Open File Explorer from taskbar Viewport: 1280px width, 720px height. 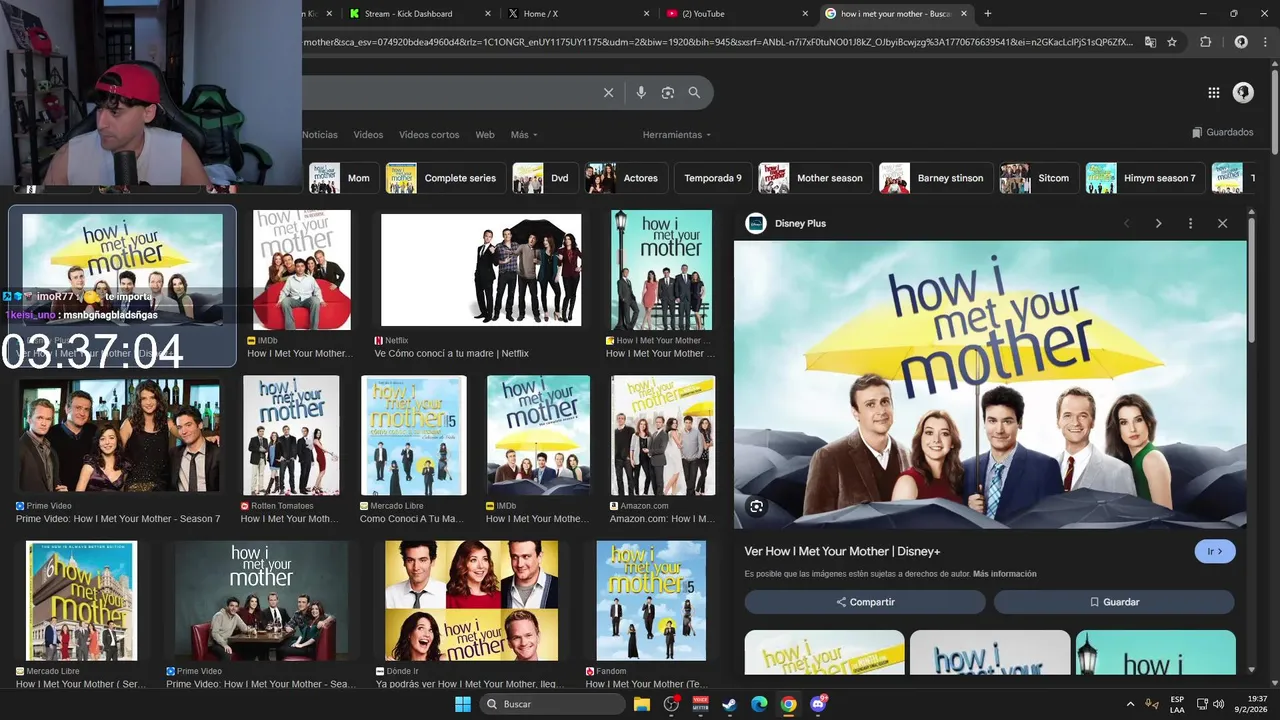pos(642,704)
